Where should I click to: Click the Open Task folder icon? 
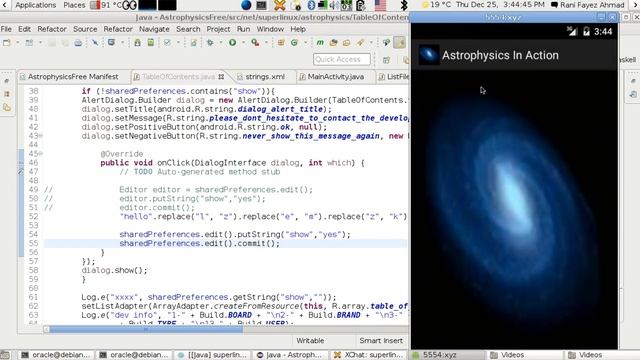point(347,42)
